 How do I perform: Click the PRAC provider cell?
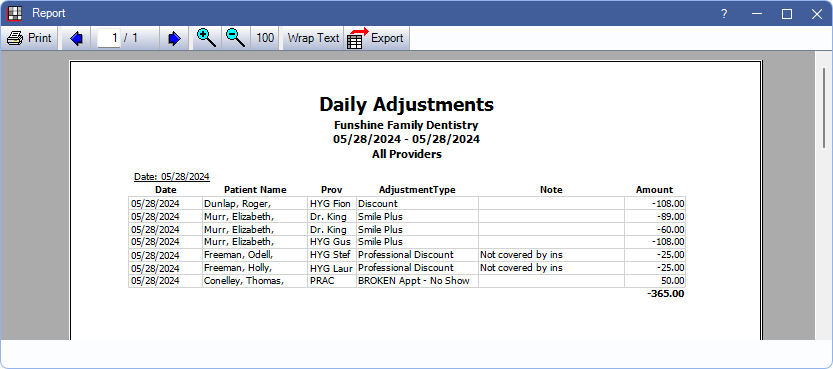[332, 281]
